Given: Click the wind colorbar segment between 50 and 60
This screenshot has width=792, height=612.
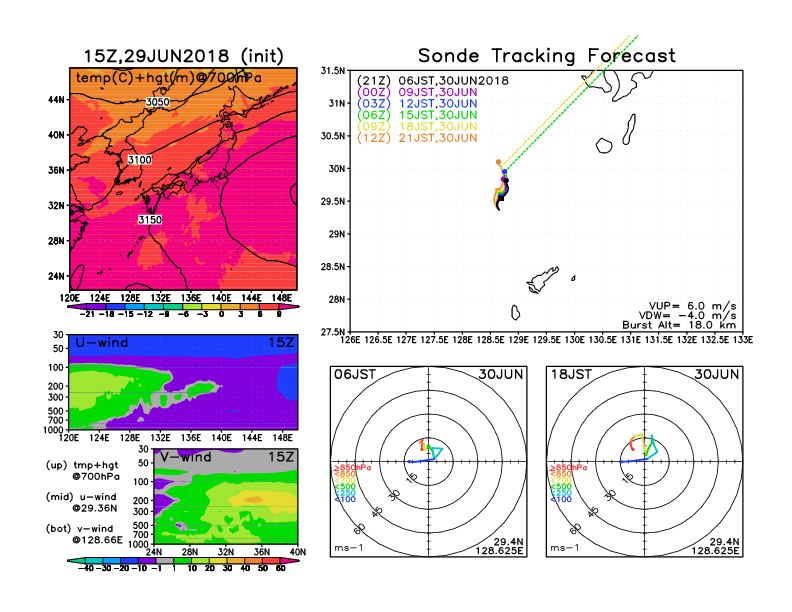Looking at the screenshot, I should click(x=272, y=560).
